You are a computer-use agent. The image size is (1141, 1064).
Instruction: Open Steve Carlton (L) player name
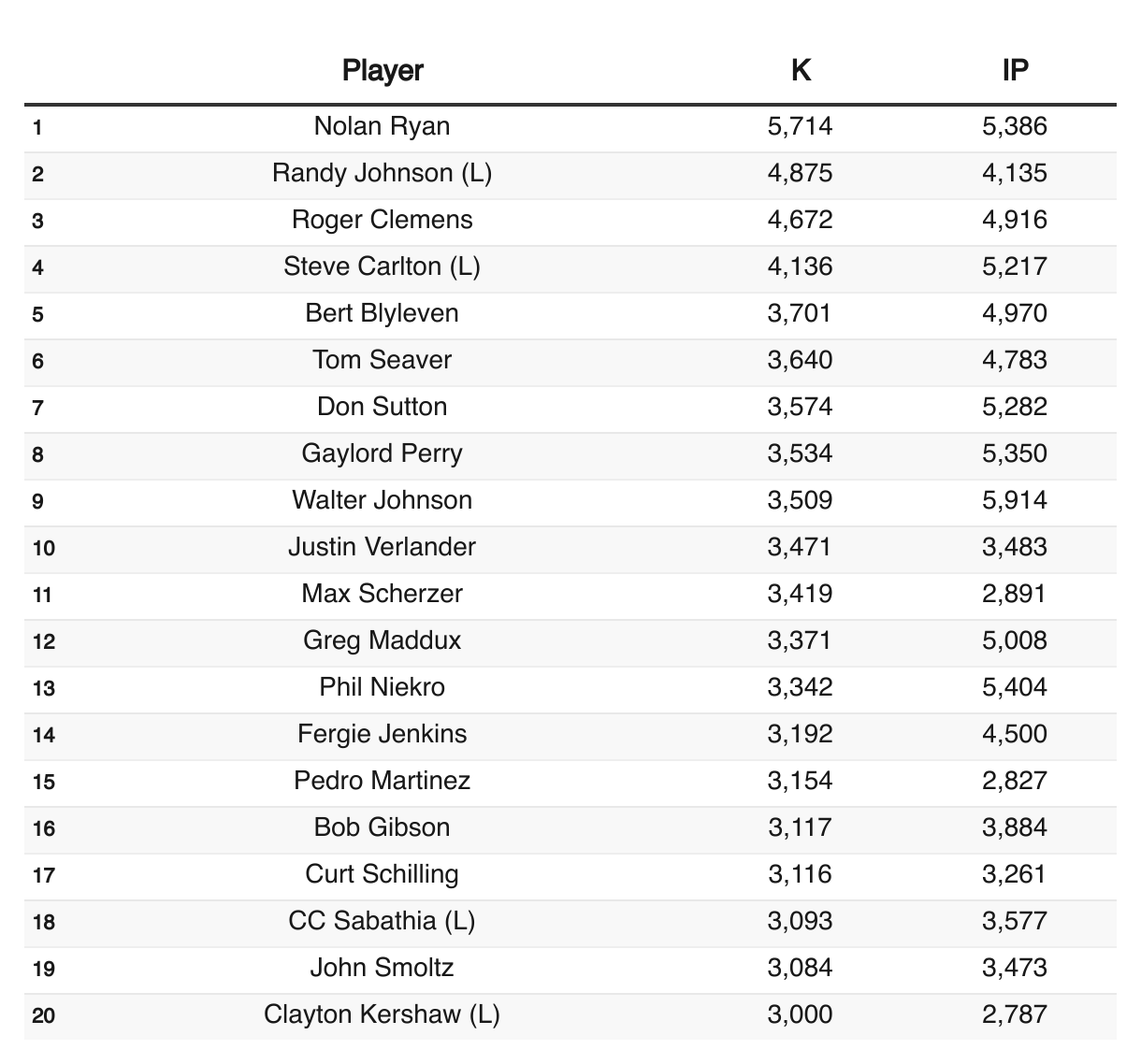(x=383, y=266)
